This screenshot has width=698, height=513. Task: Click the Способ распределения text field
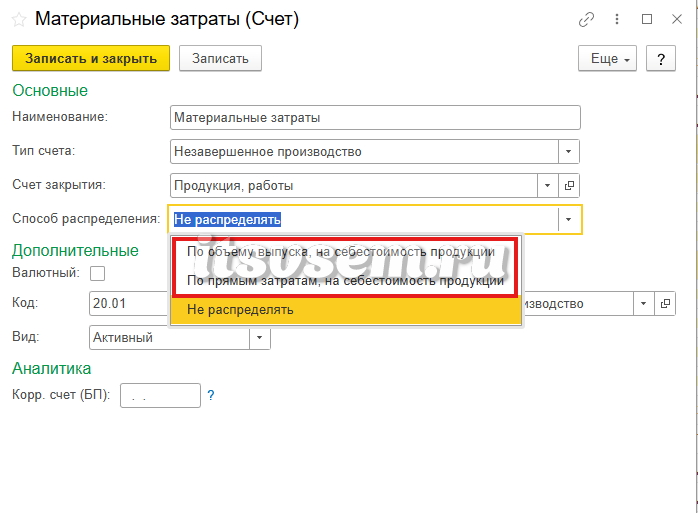pyautogui.click(x=363, y=220)
